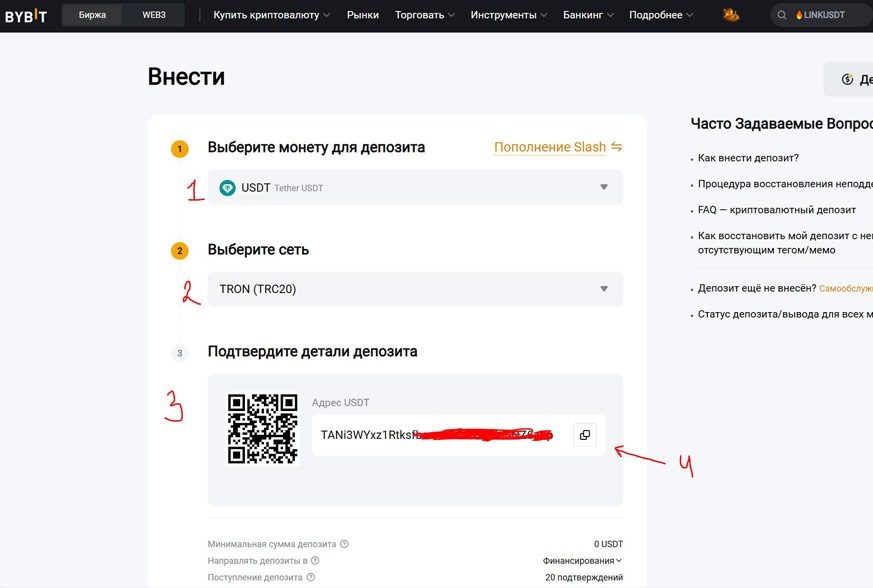Switch to the Биржа tab
Image resolution: width=873 pixels, height=588 pixels.
92,15
